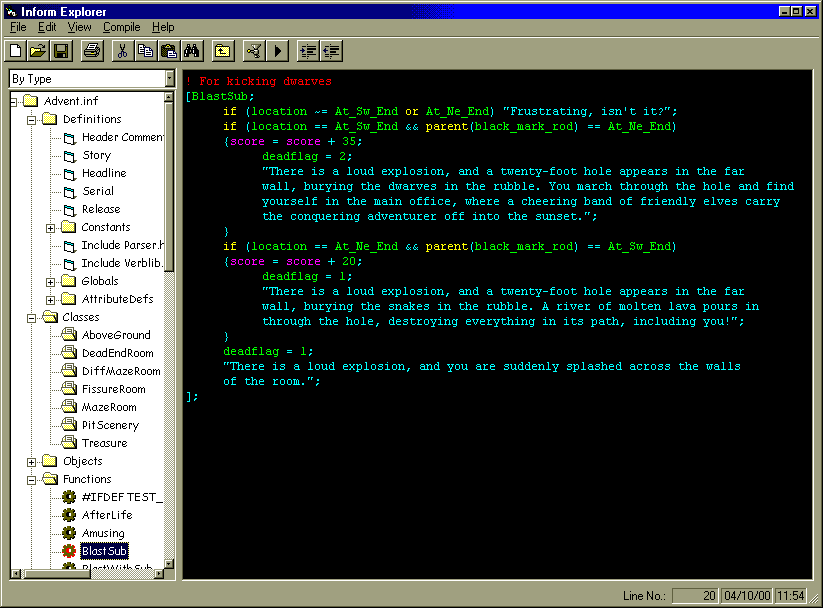Click the tree scroll-up arrow

click(x=168, y=97)
